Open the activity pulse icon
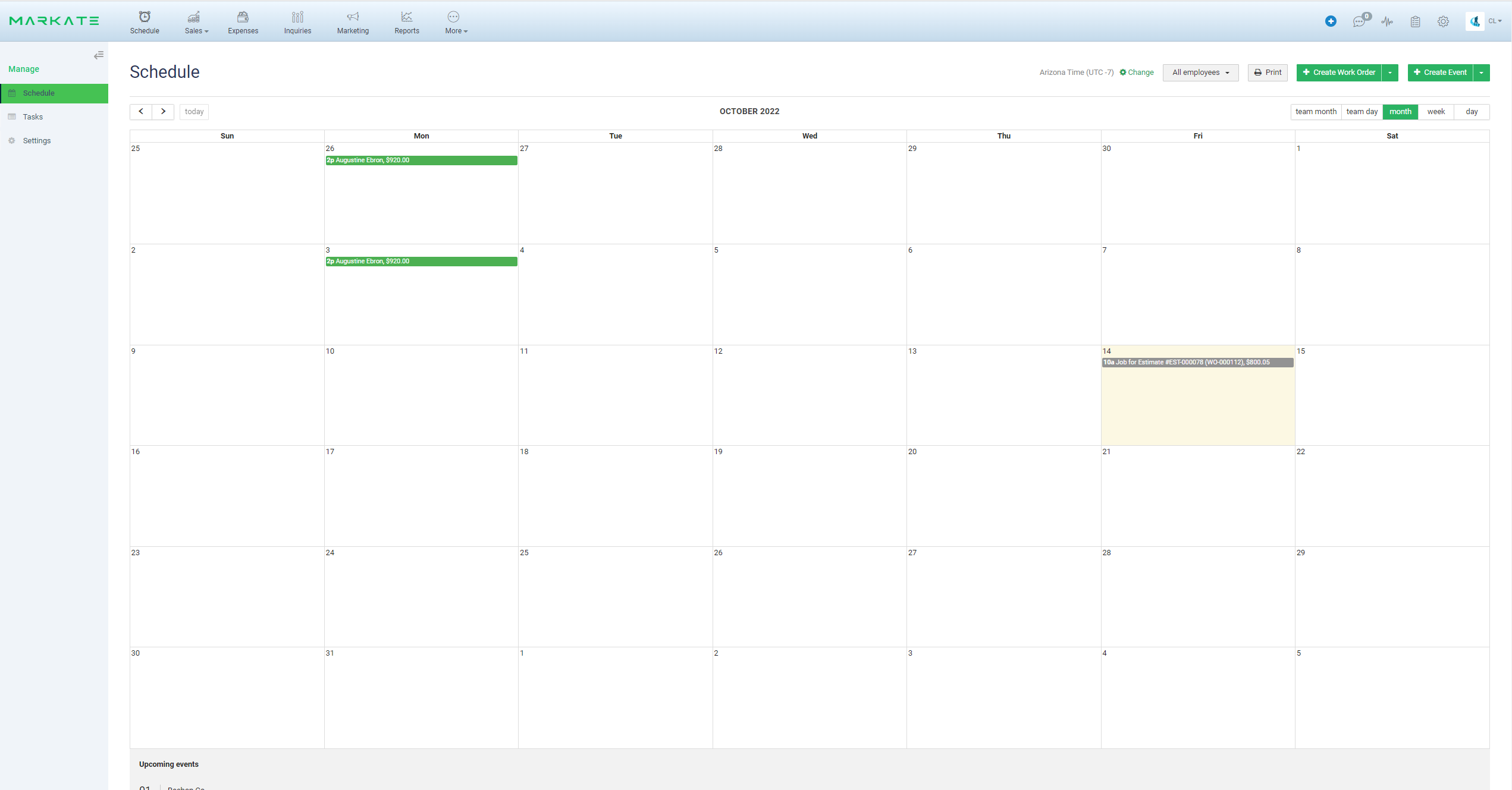This screenshot has width=1512, height=790. [x=1387, y=22]
